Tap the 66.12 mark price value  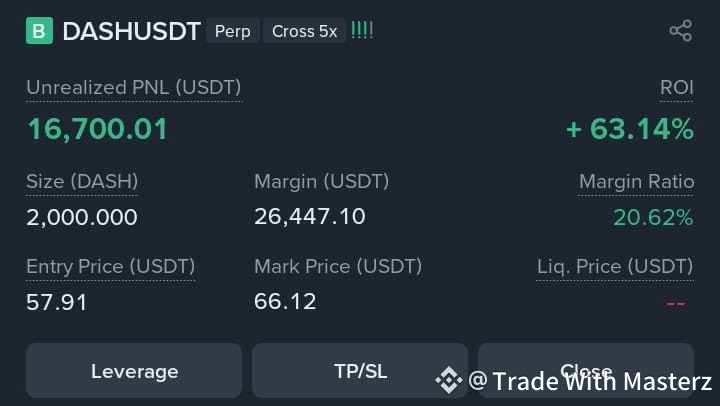pos(285,301)
